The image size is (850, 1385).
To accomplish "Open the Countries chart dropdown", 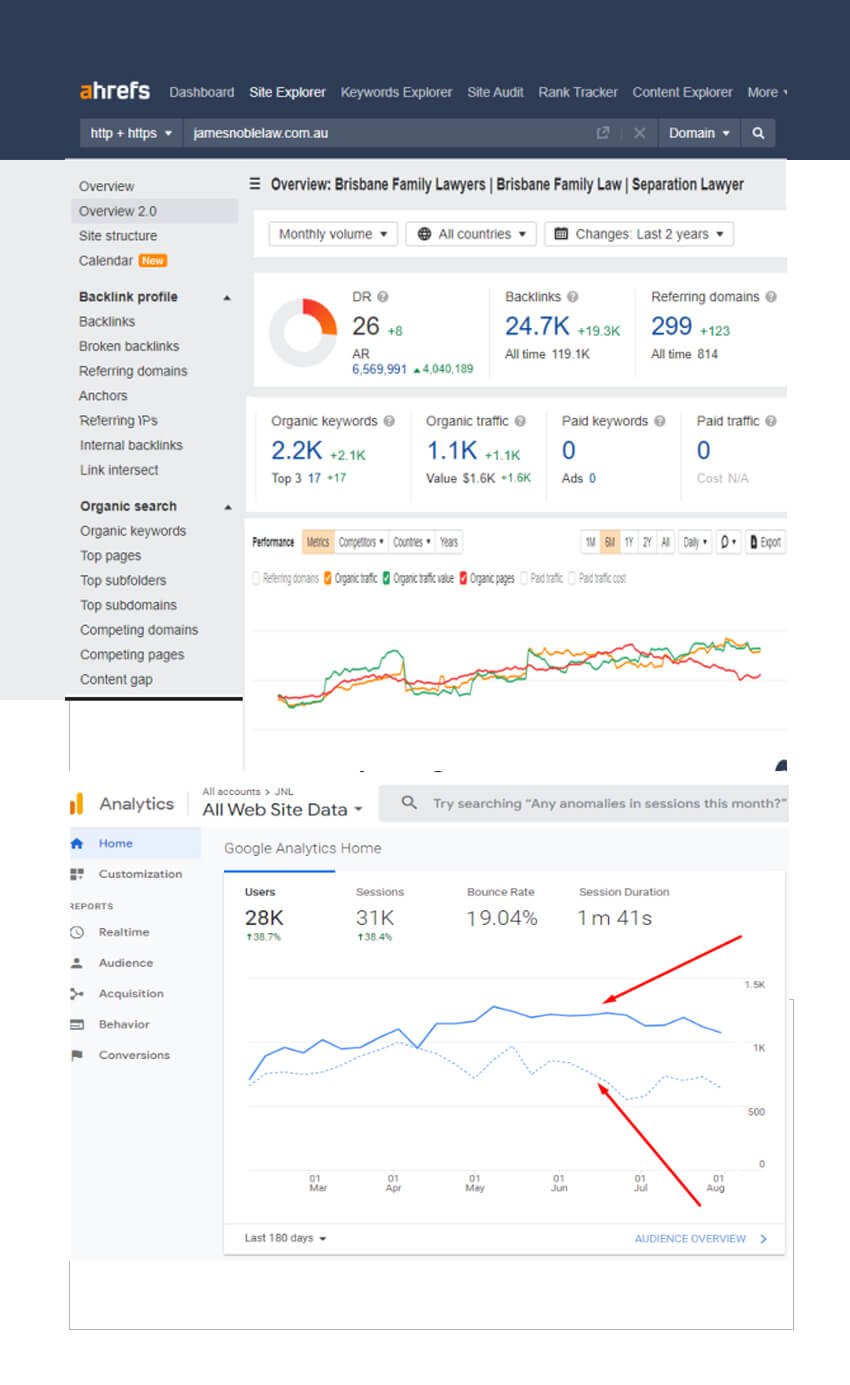I will tap(412, 542).
